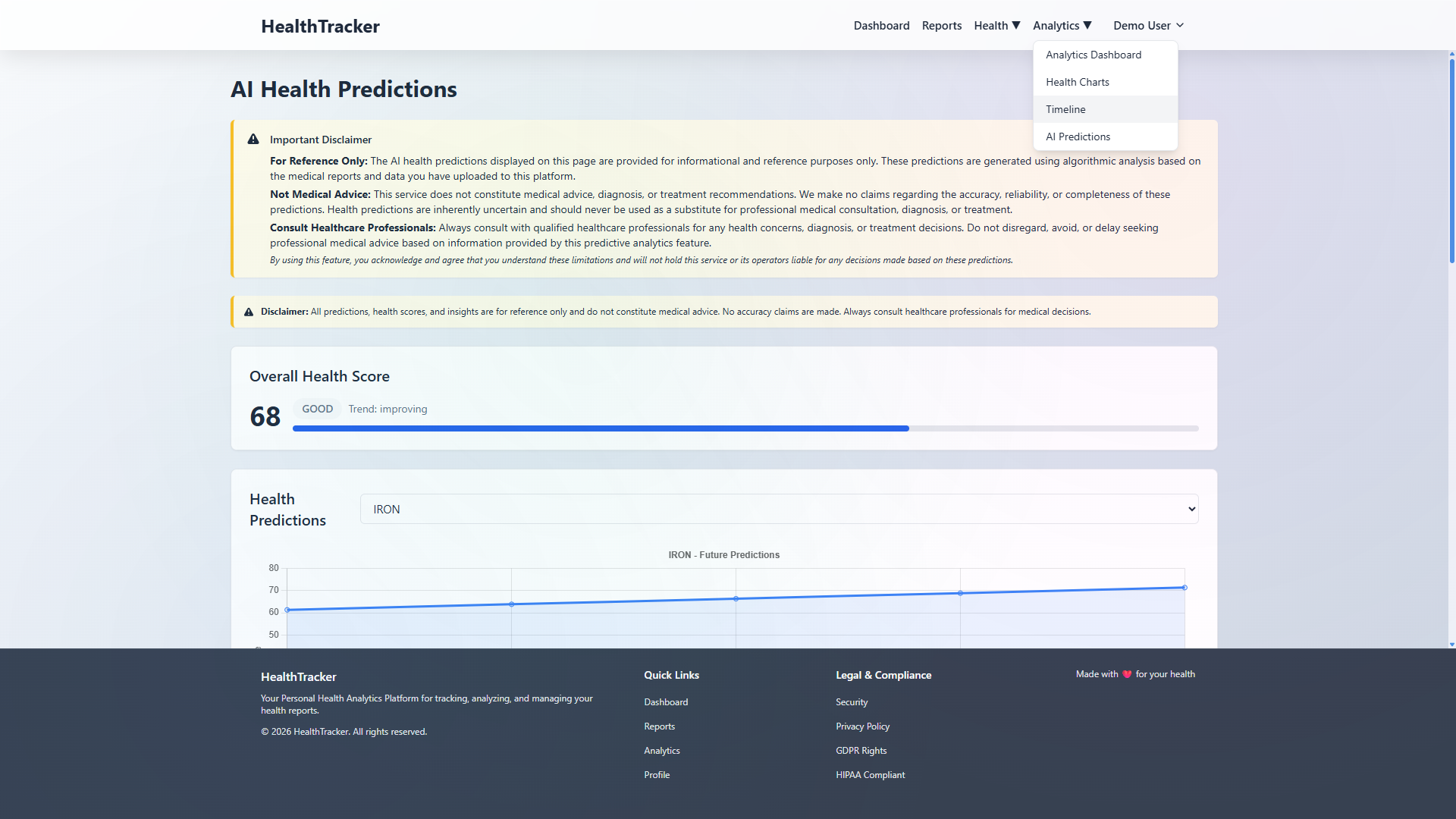Click the HealthTracker logo in header
Screen dimensions: 1456x819
(320, 27)
